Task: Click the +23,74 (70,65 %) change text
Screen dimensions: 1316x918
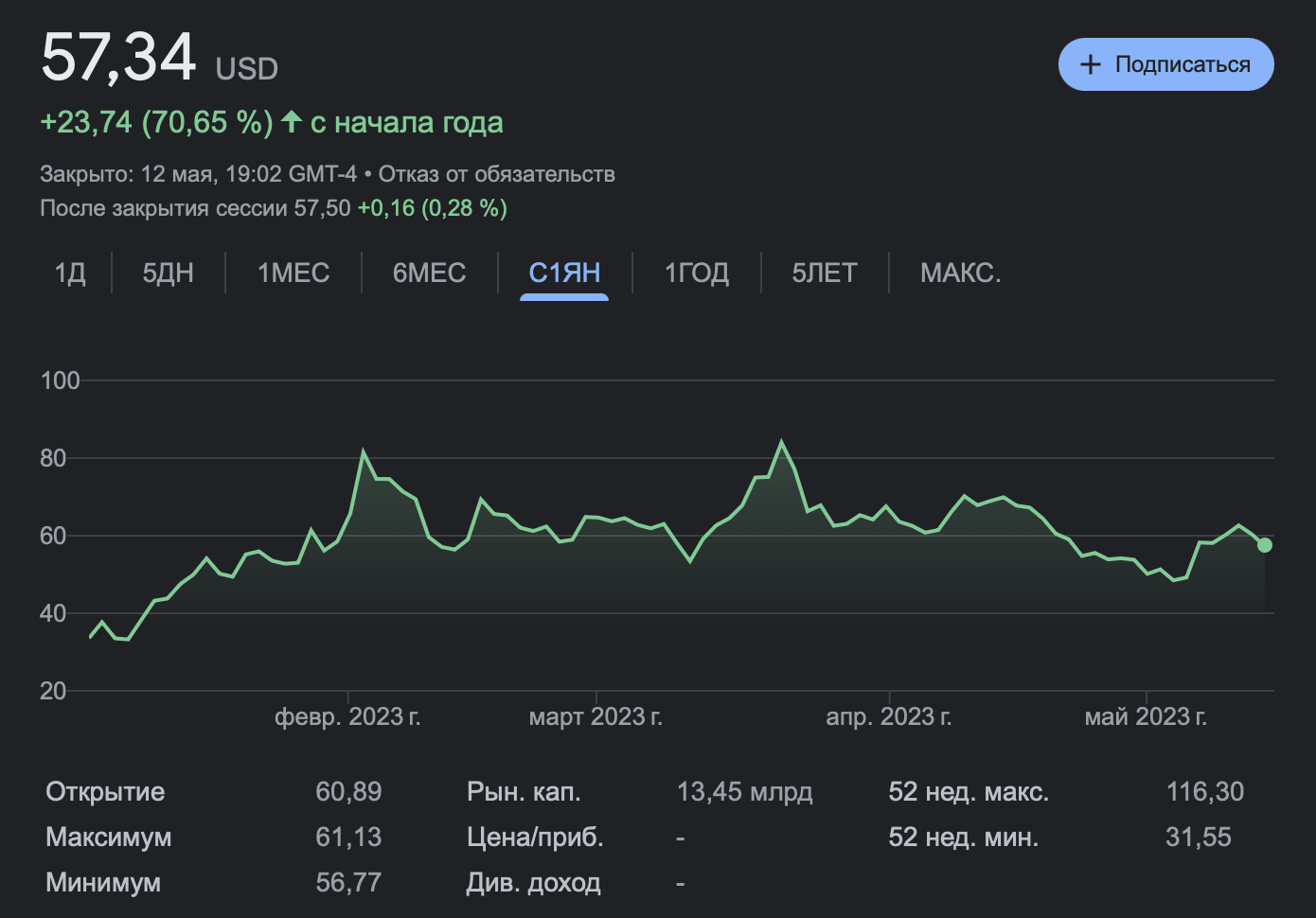Action: [156, 122]
